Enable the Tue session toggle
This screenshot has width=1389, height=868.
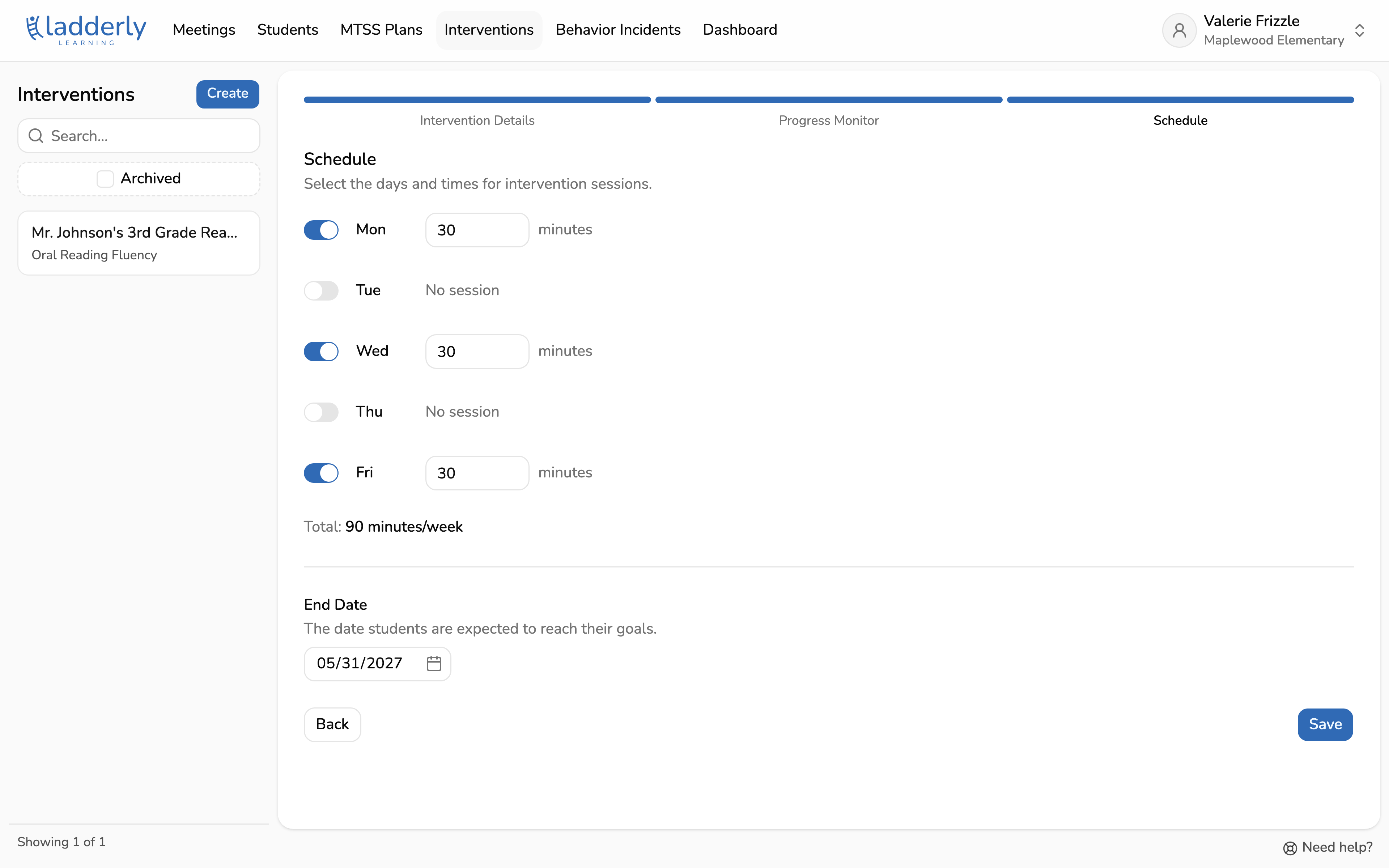pyautogui.click(x=321, y=290)
